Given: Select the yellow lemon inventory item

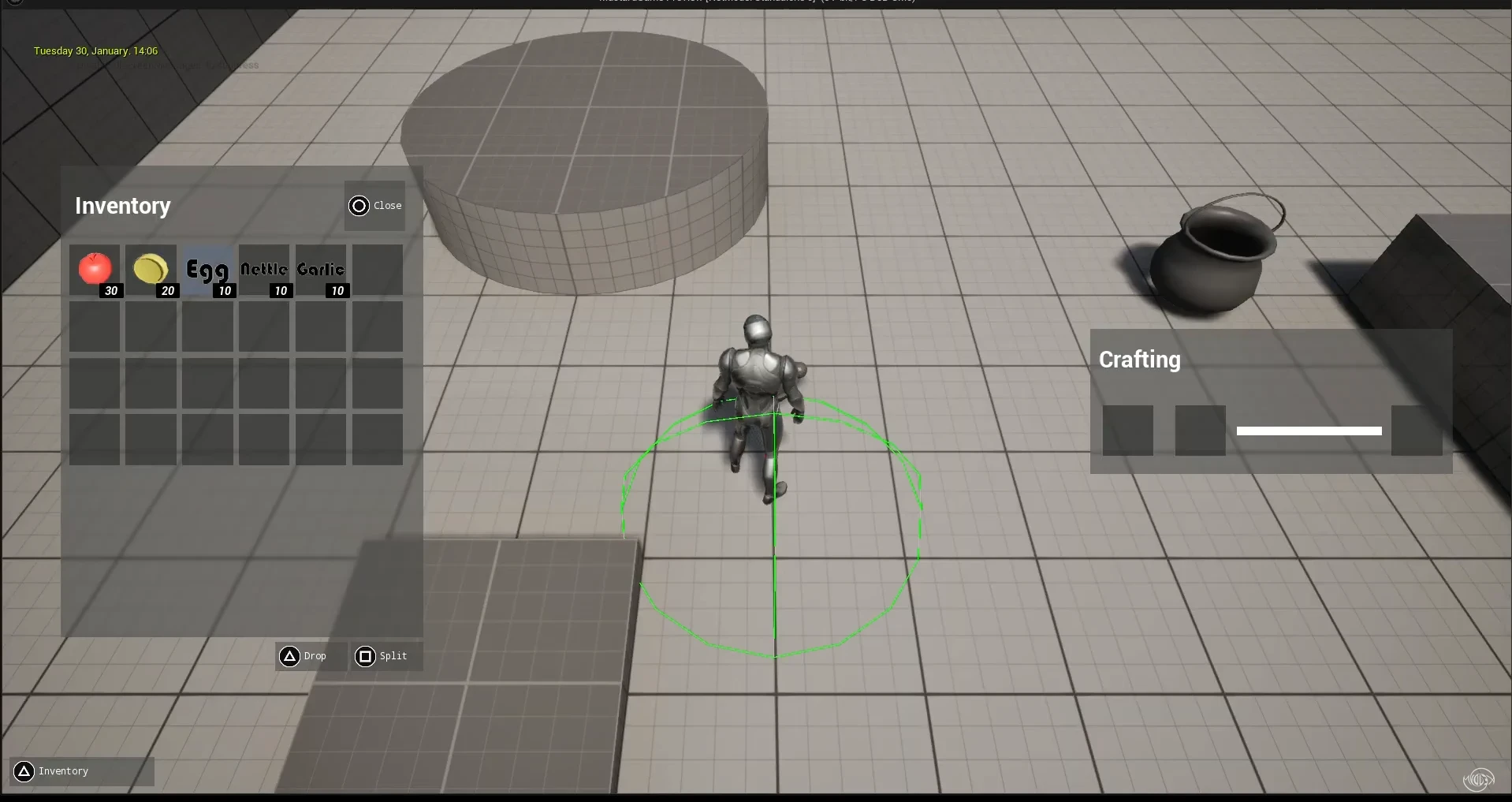Looking at the screenshot, I should click(151, 270).
